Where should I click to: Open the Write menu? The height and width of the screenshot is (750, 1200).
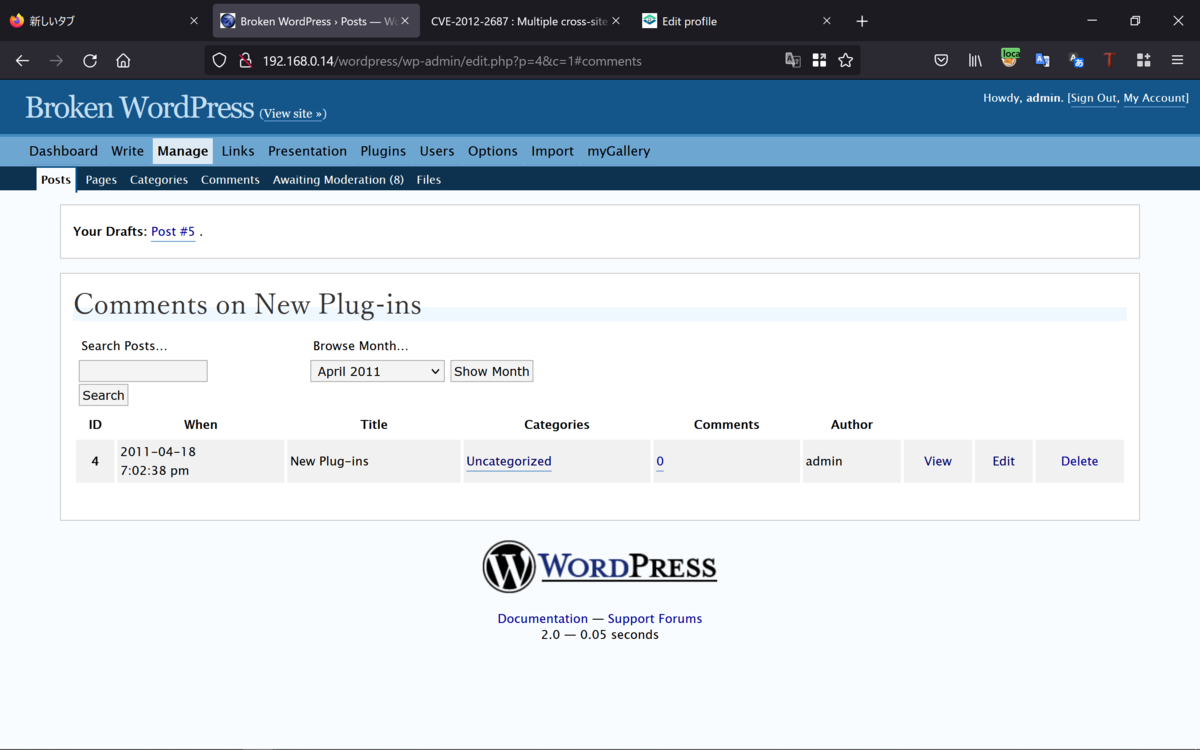point(127,151)
